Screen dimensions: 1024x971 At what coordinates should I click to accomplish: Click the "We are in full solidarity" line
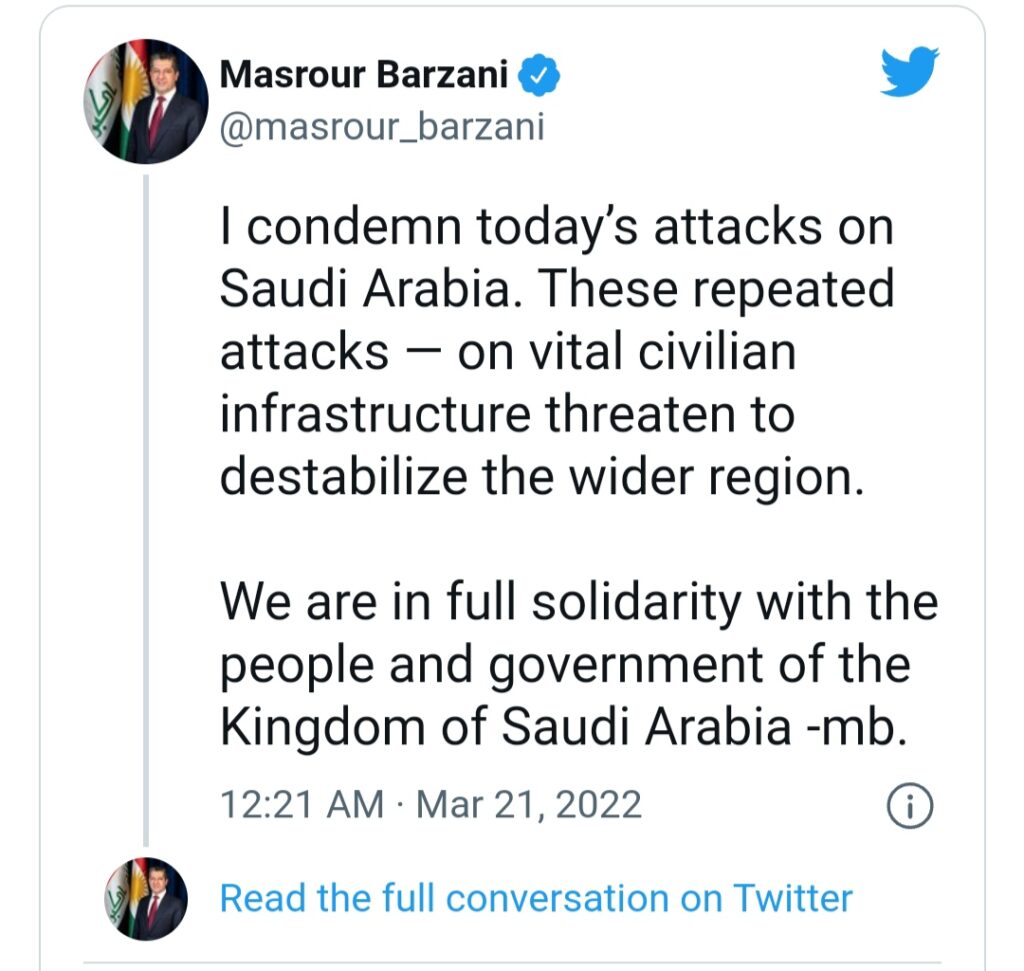[x=578, y=603]
